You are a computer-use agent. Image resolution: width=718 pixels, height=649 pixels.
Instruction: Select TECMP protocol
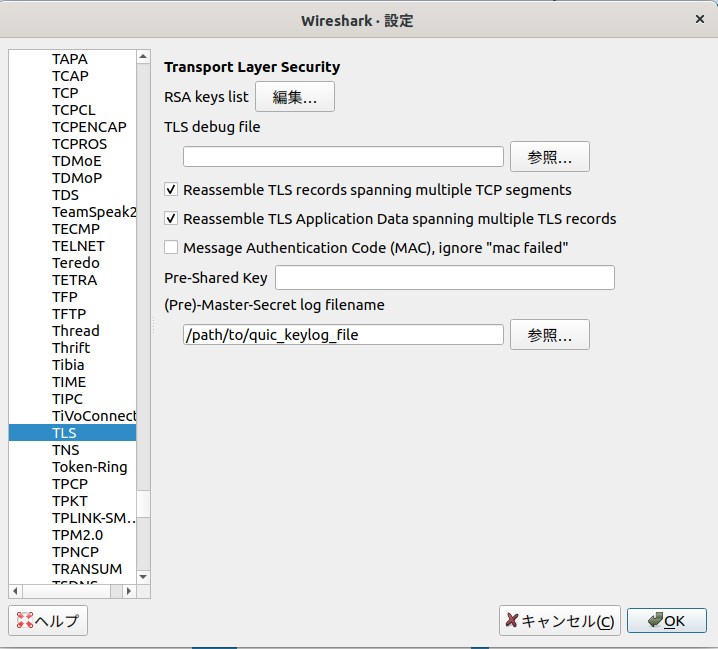pos(76,229)
